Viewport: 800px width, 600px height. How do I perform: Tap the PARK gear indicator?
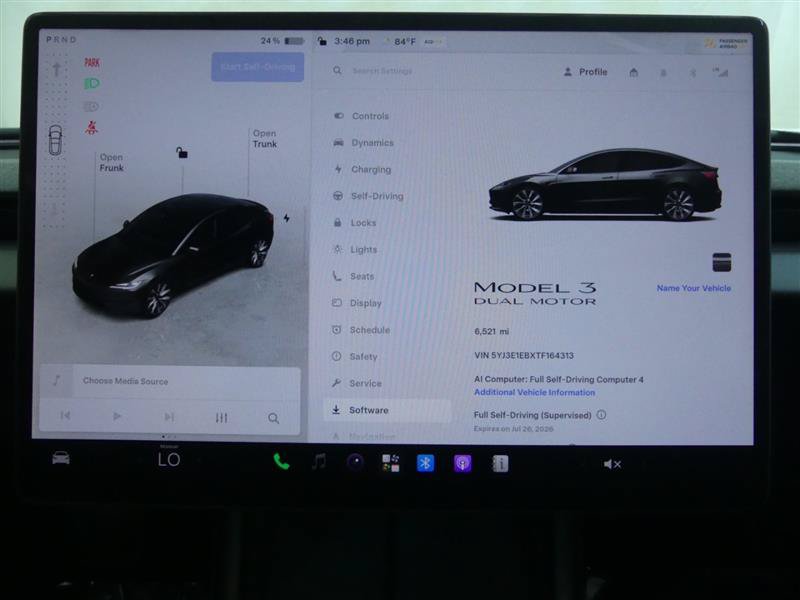[92, 62]
